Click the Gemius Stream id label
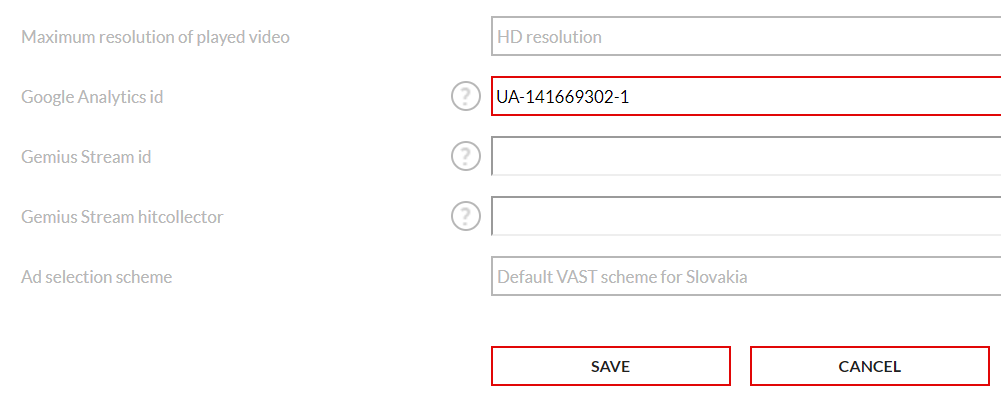Image resolution: width=1001 pixels, height=396 pixels. click(x=86, y=156)
